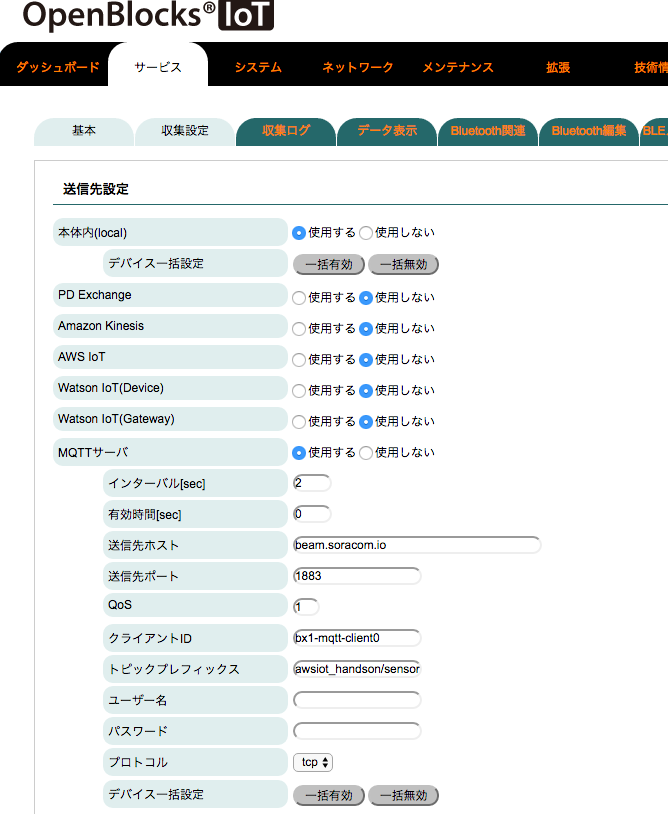Open the ダッシュボード main tab
This screenshot has width=668, height=814.
pos(58,67)
